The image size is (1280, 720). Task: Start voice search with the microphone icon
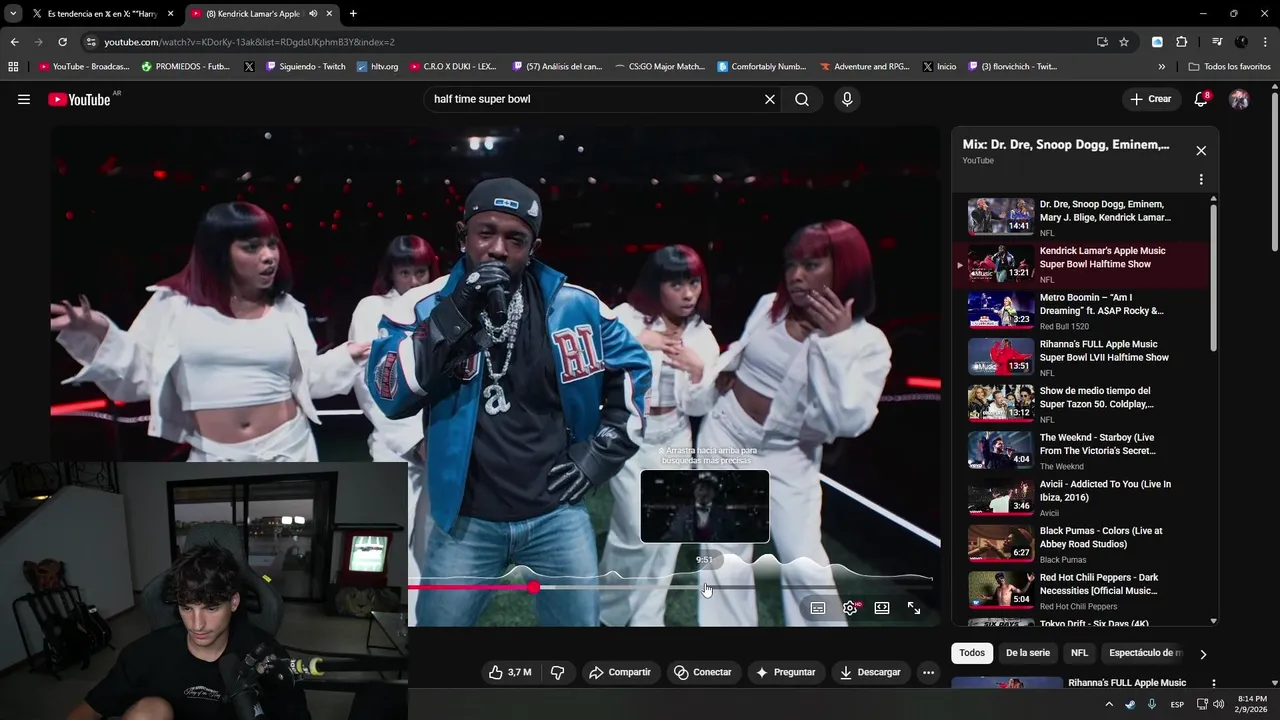pyautogui.click(x=847, y=99)
